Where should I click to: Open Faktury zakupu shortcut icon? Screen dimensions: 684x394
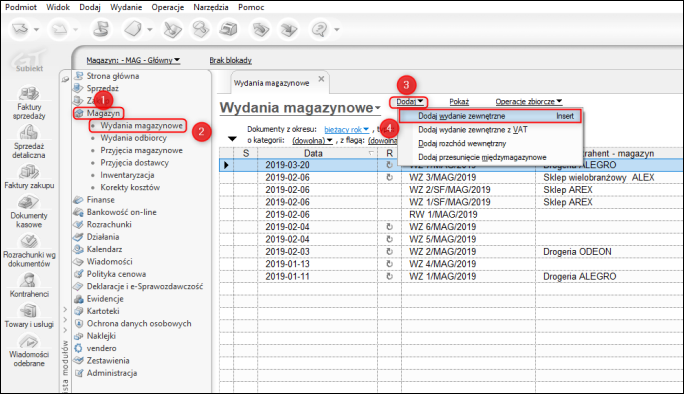pos(29,172)
